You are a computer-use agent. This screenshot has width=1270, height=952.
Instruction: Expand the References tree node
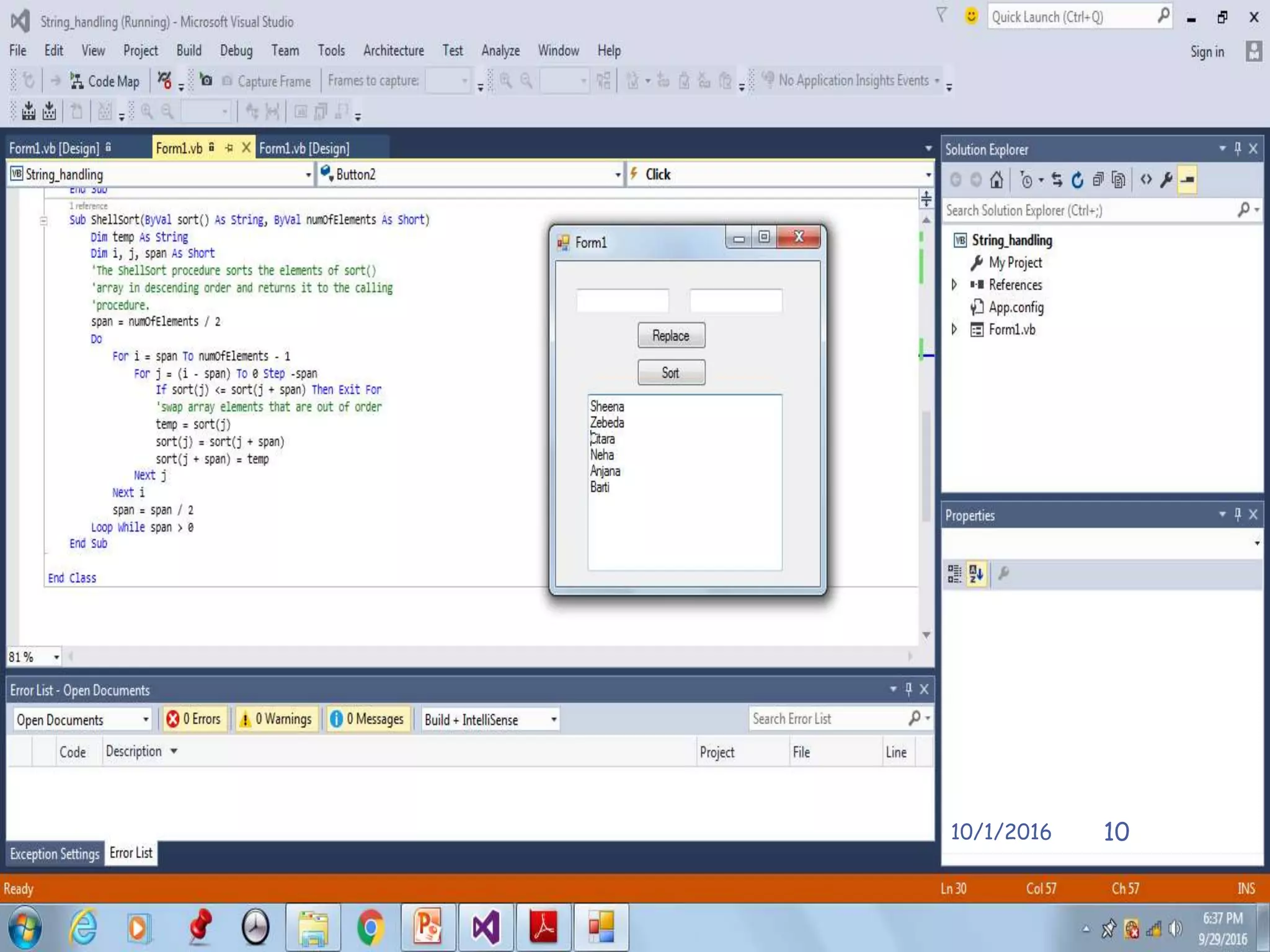(954, 284)
